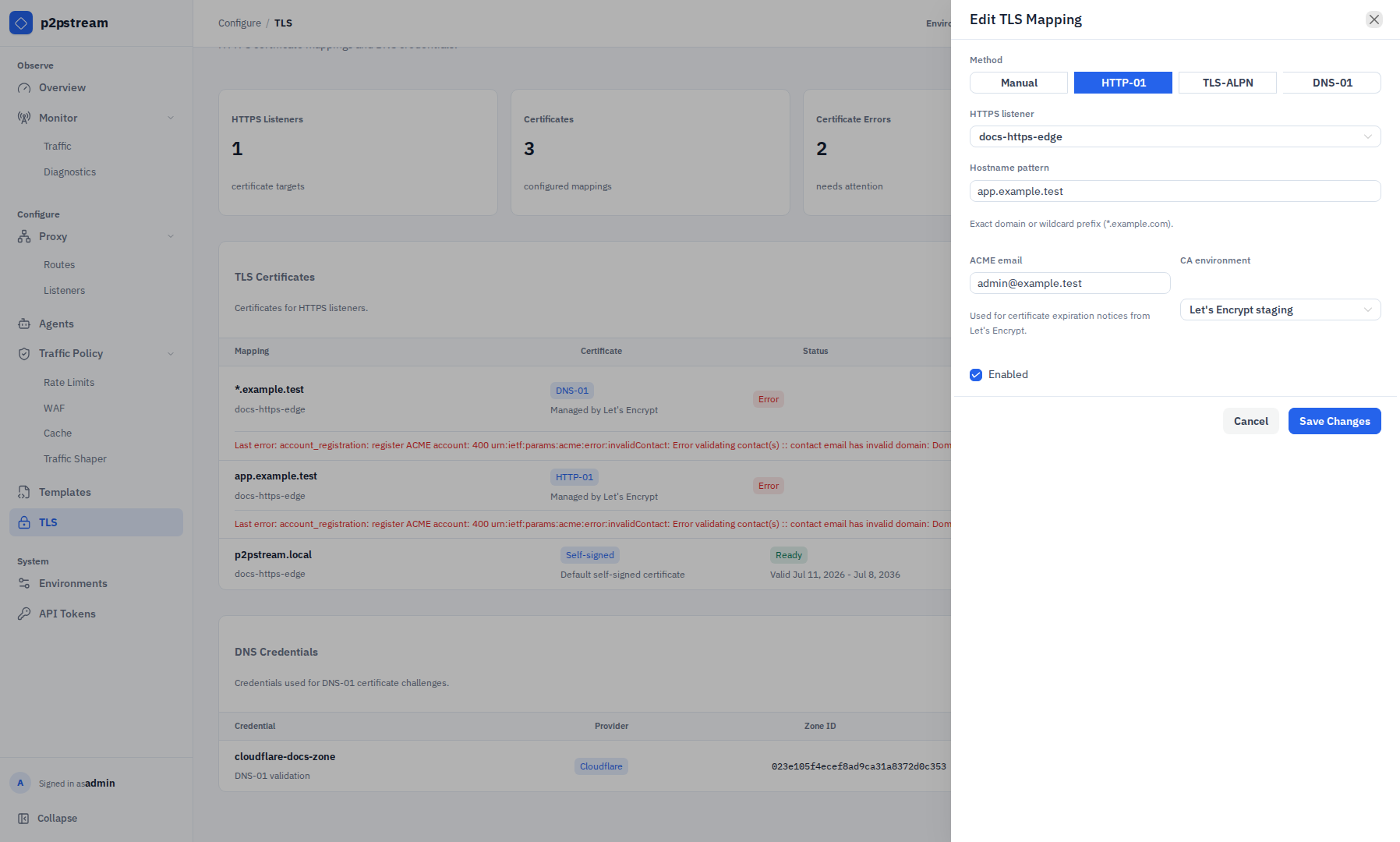
Task: Click the API Tokens sidebar label
Action: click(67, 614)
